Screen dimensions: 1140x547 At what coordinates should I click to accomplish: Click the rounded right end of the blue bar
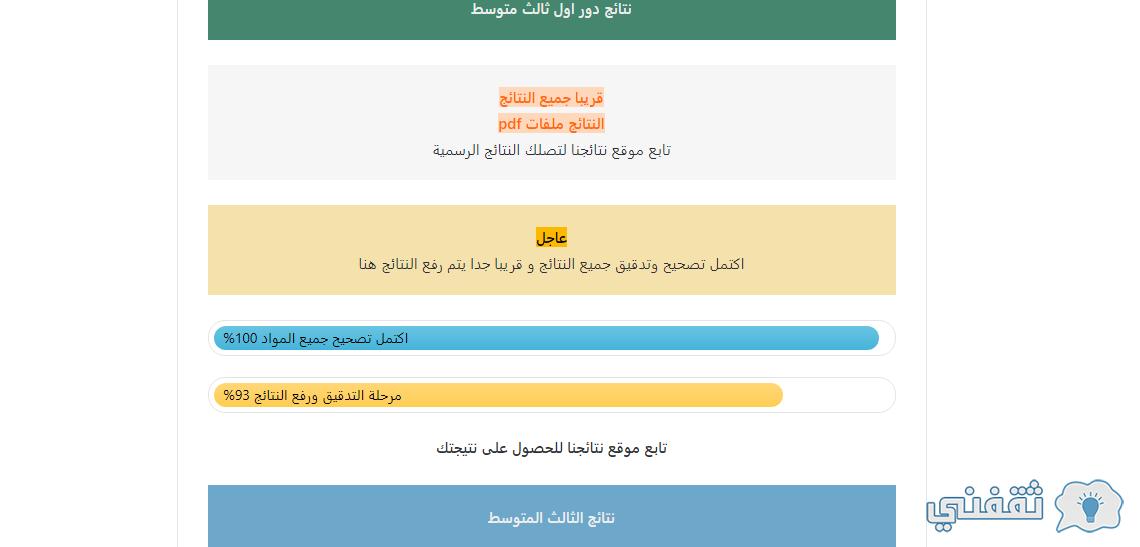870,338
